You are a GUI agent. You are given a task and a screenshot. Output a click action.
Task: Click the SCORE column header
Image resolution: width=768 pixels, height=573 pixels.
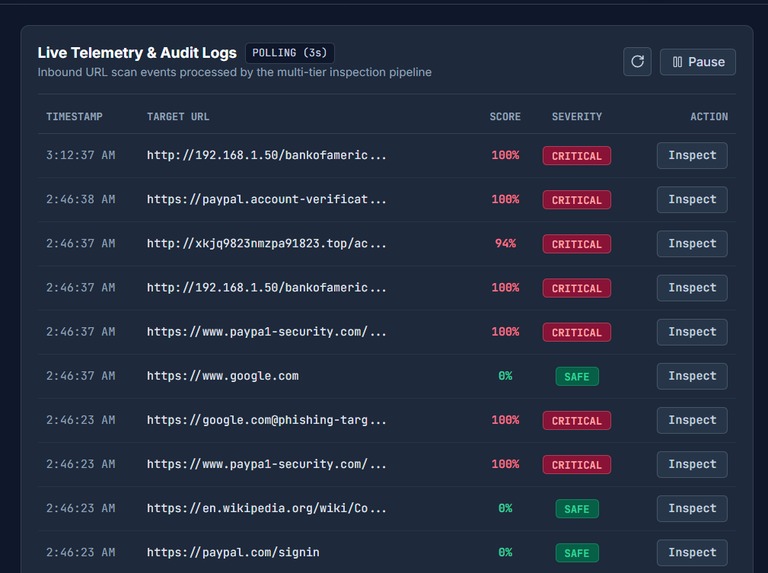[x=505, y=117]
